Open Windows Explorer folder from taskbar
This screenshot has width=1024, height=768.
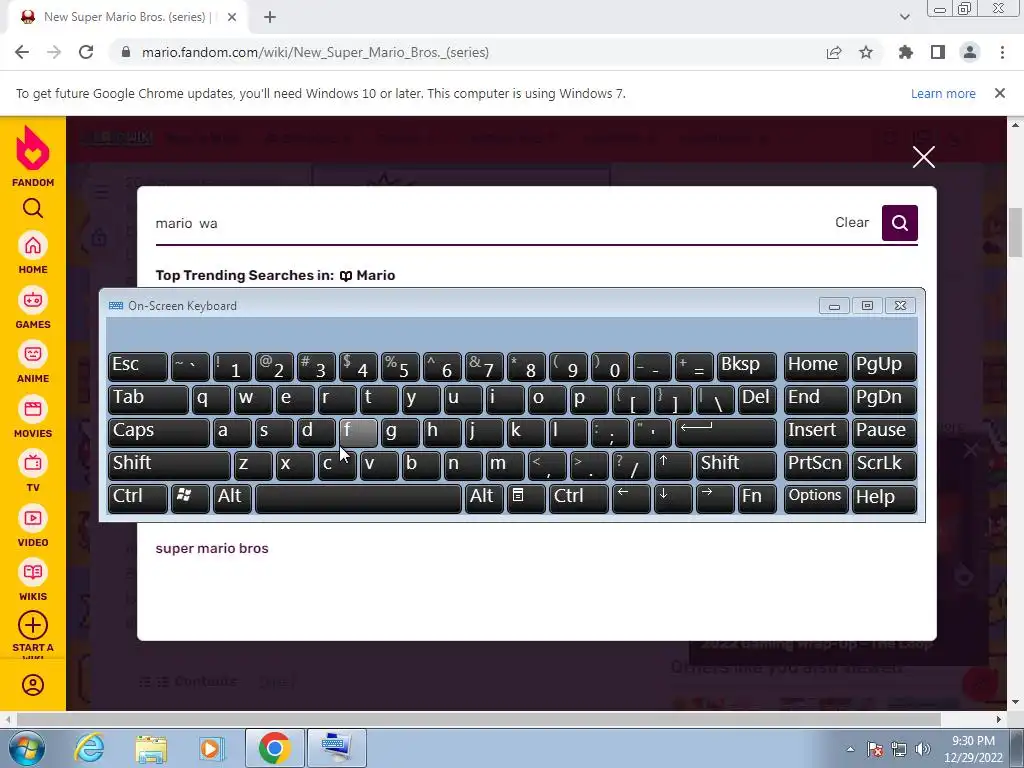(151, 748)
